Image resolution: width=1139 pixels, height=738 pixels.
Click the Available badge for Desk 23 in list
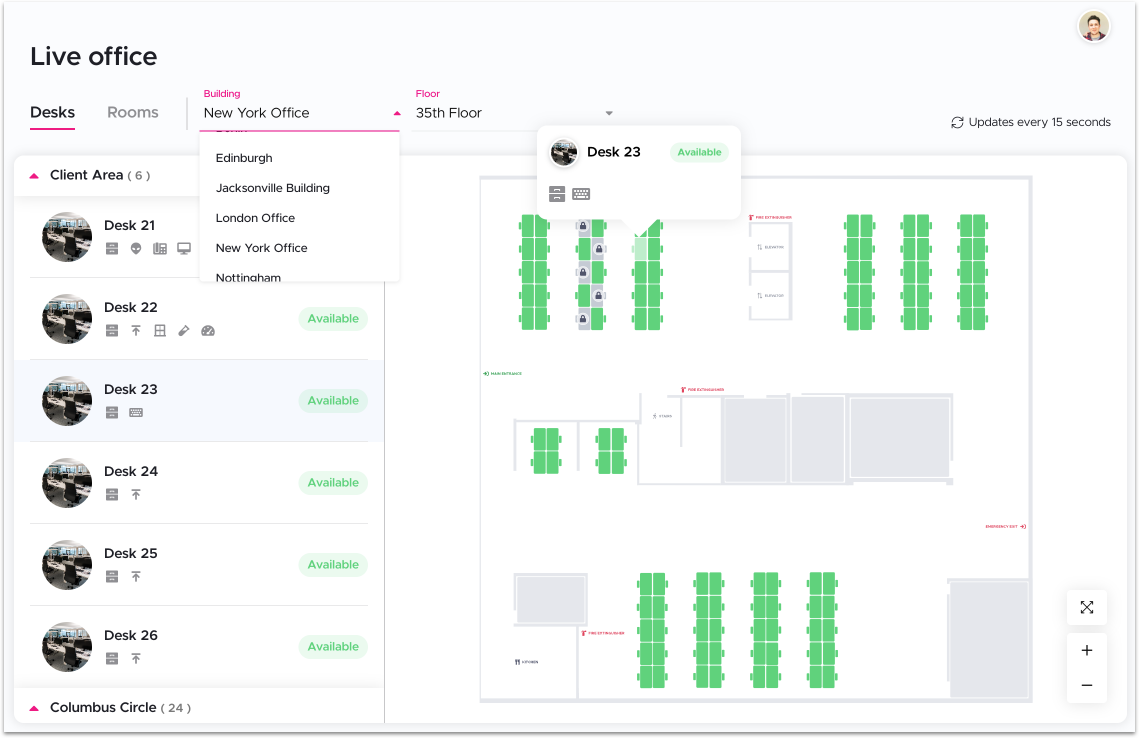(x=333, y=401)
